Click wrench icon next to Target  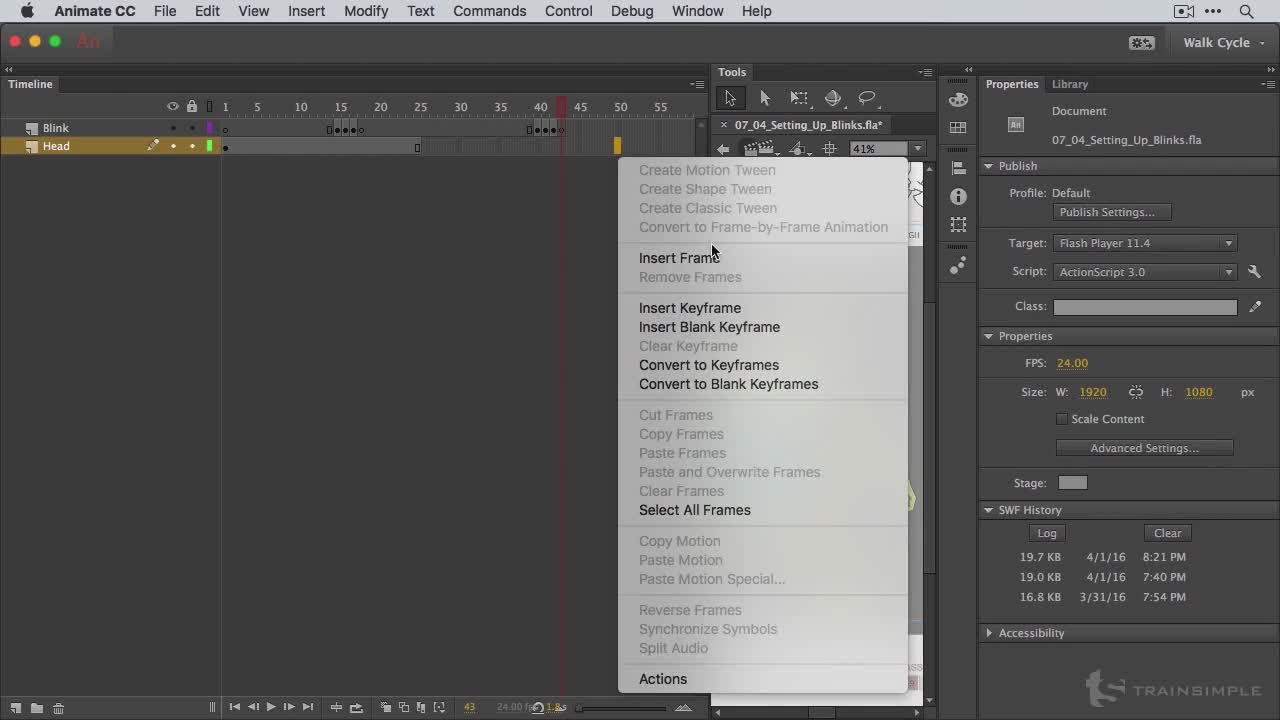1254,272
